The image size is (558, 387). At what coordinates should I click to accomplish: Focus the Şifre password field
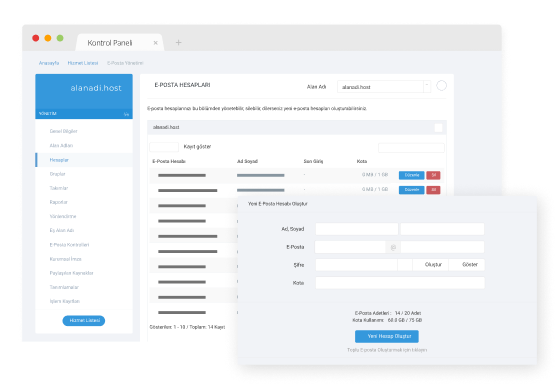pos(356,265)
